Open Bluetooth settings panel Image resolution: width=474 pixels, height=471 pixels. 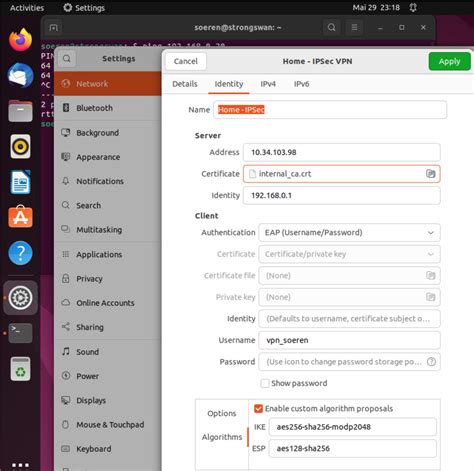108,108
